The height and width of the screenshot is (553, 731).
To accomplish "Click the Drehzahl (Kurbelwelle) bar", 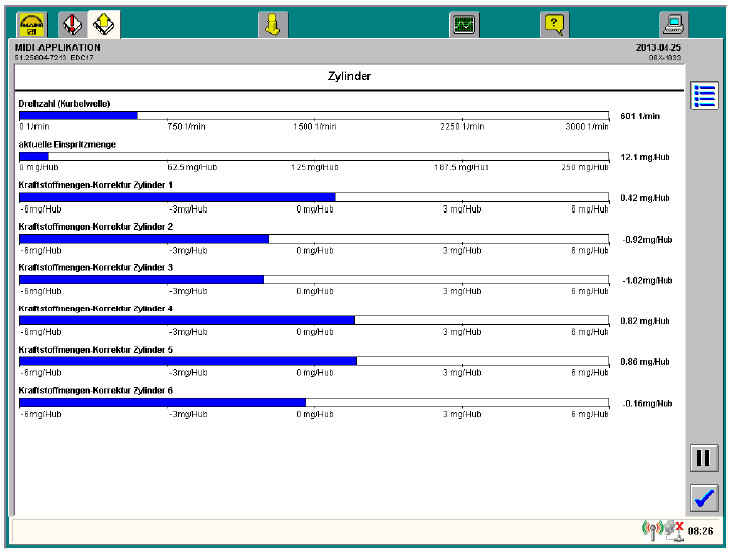I will [x=313, y=115].
